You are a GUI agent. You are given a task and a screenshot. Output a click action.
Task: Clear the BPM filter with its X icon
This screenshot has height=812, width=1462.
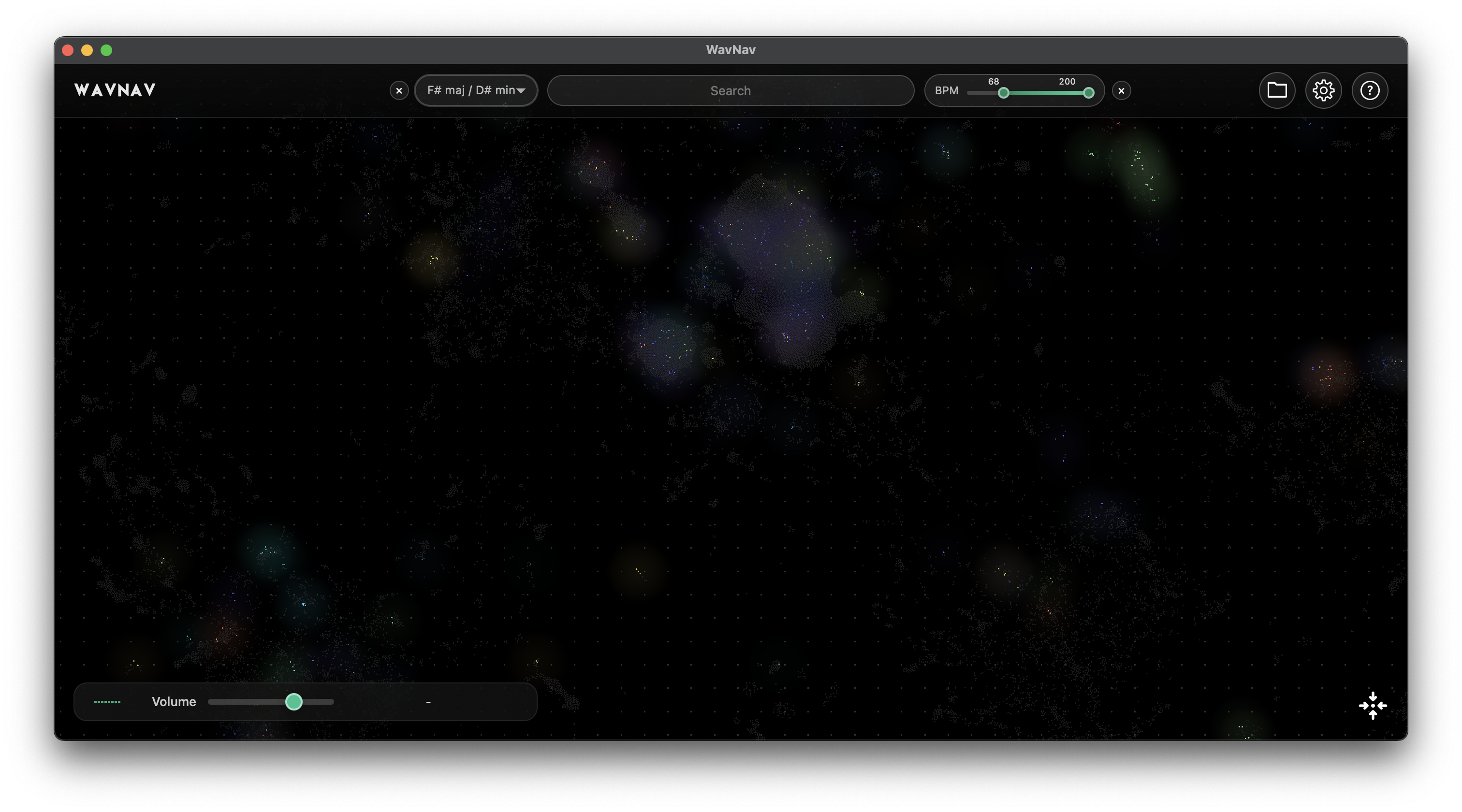pyautogui.click(x=1122, y=90)
